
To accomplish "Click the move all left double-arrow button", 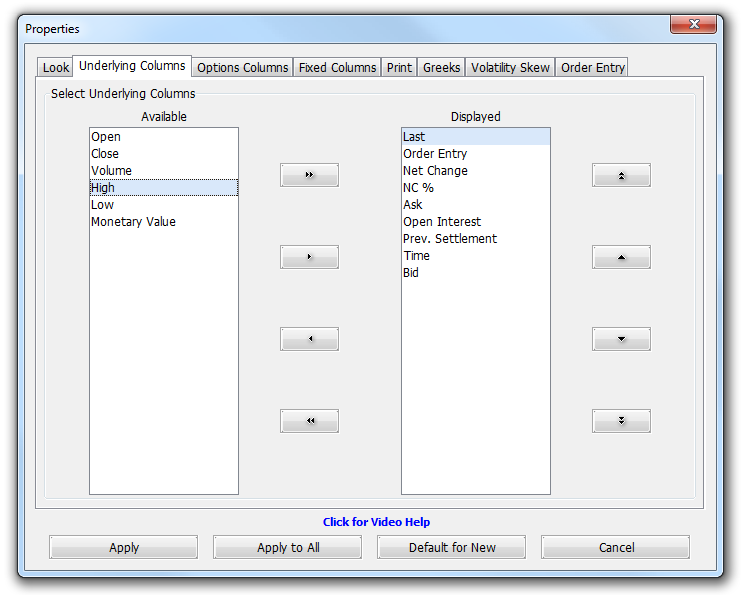I will pos(309,421).
